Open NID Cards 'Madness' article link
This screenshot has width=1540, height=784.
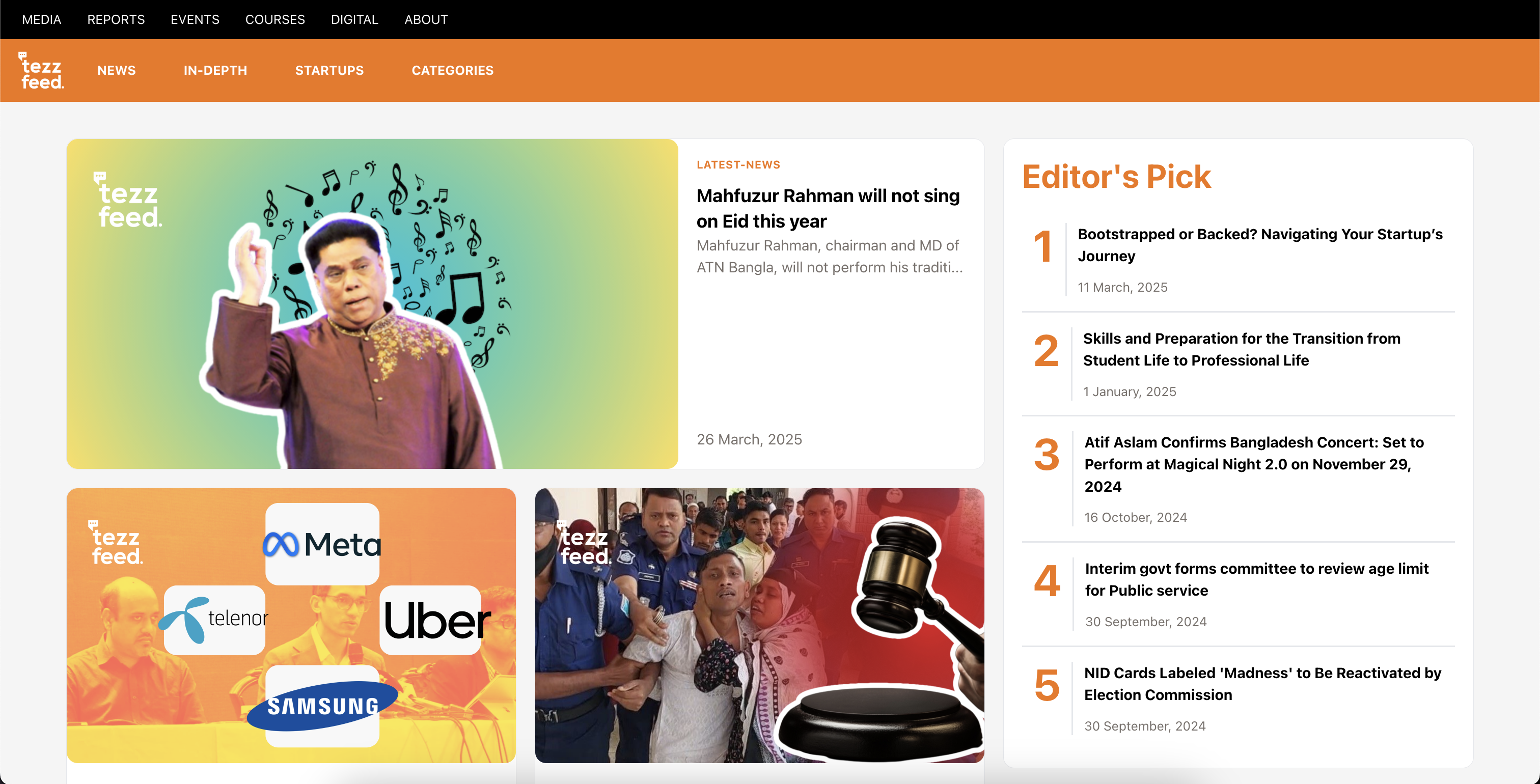point(1262,684)
